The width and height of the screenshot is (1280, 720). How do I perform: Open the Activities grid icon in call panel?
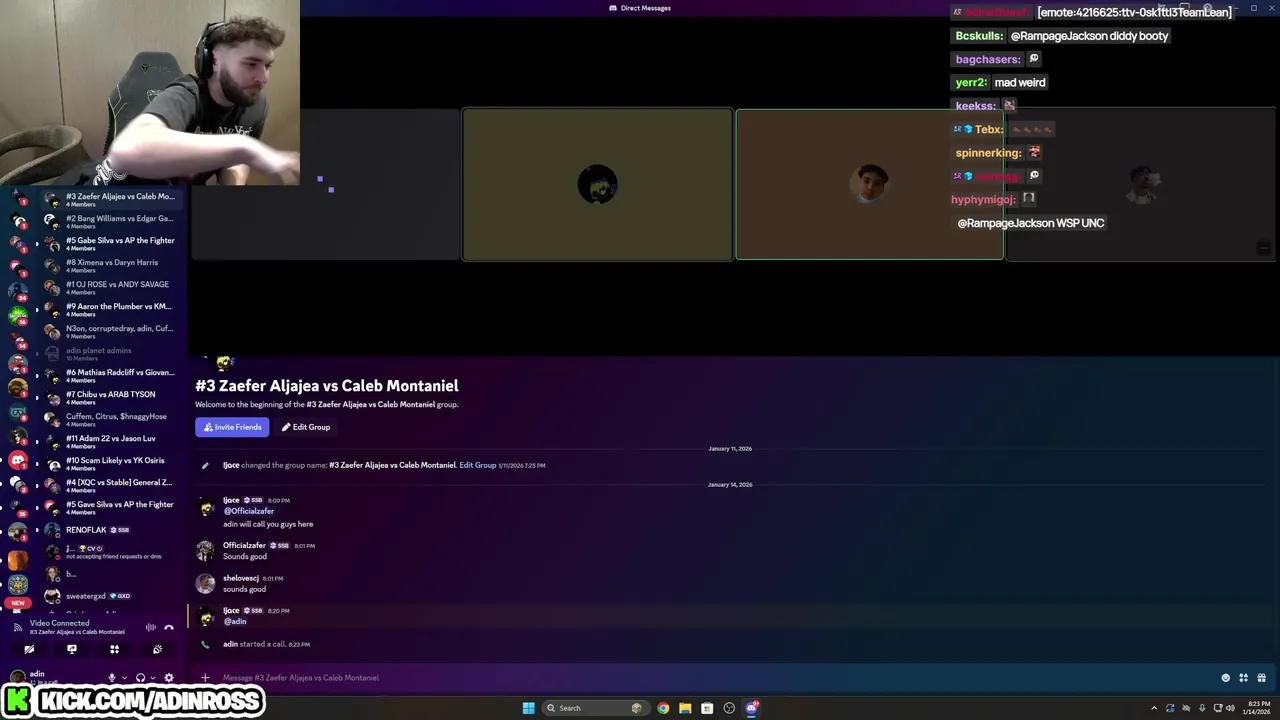tap(114, 649)
